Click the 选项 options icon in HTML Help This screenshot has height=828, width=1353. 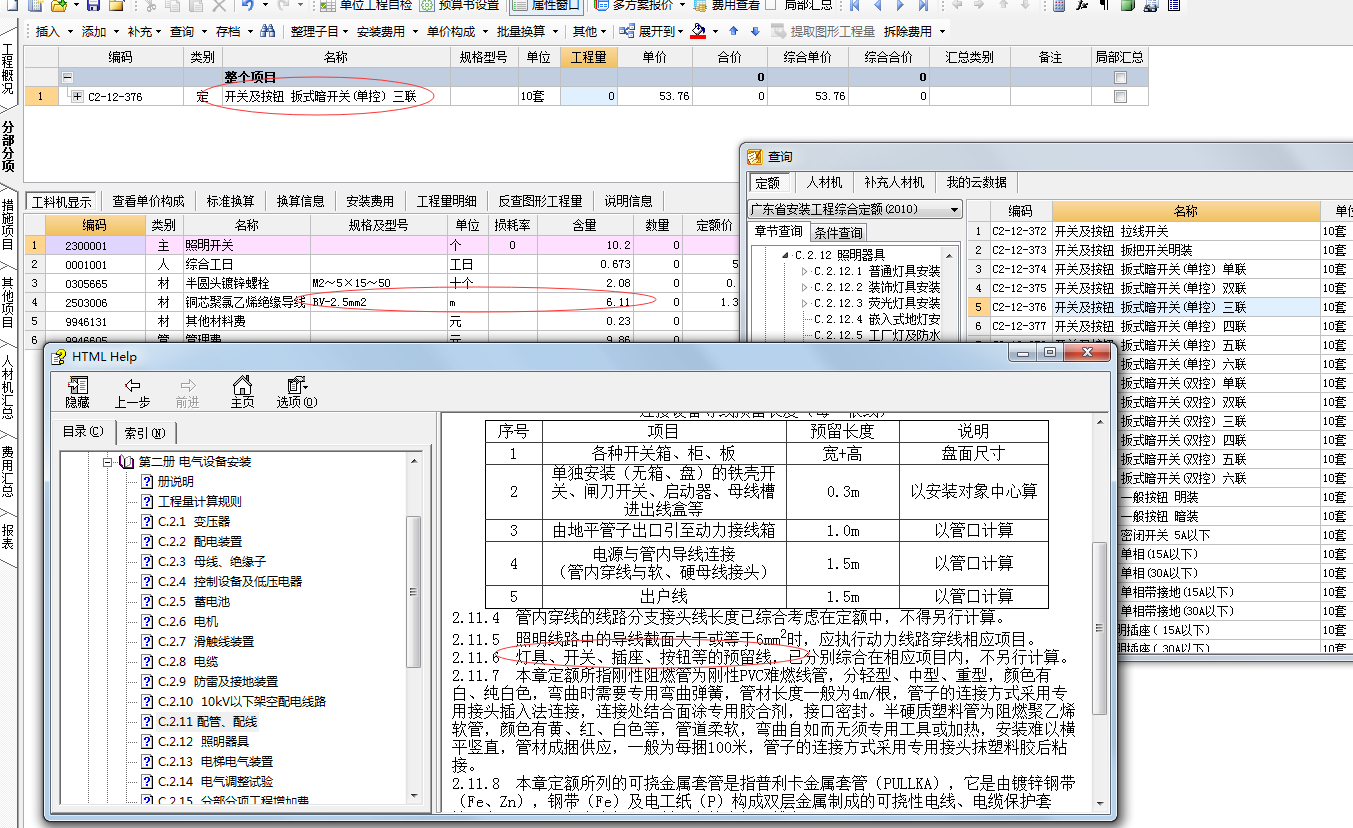coord(296,386)
